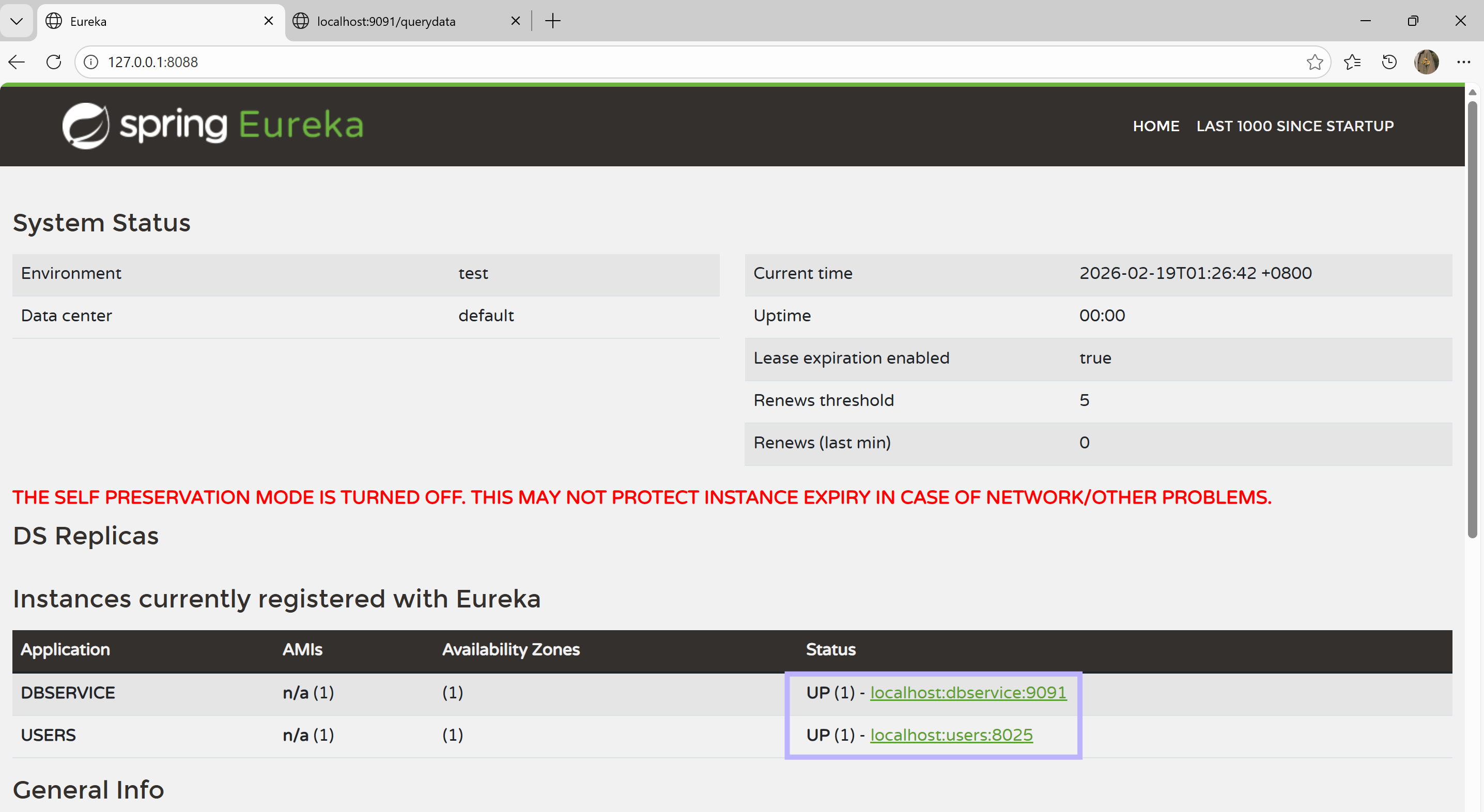
Task: Open the Favorites list icon
Action: pos(1352,61)
